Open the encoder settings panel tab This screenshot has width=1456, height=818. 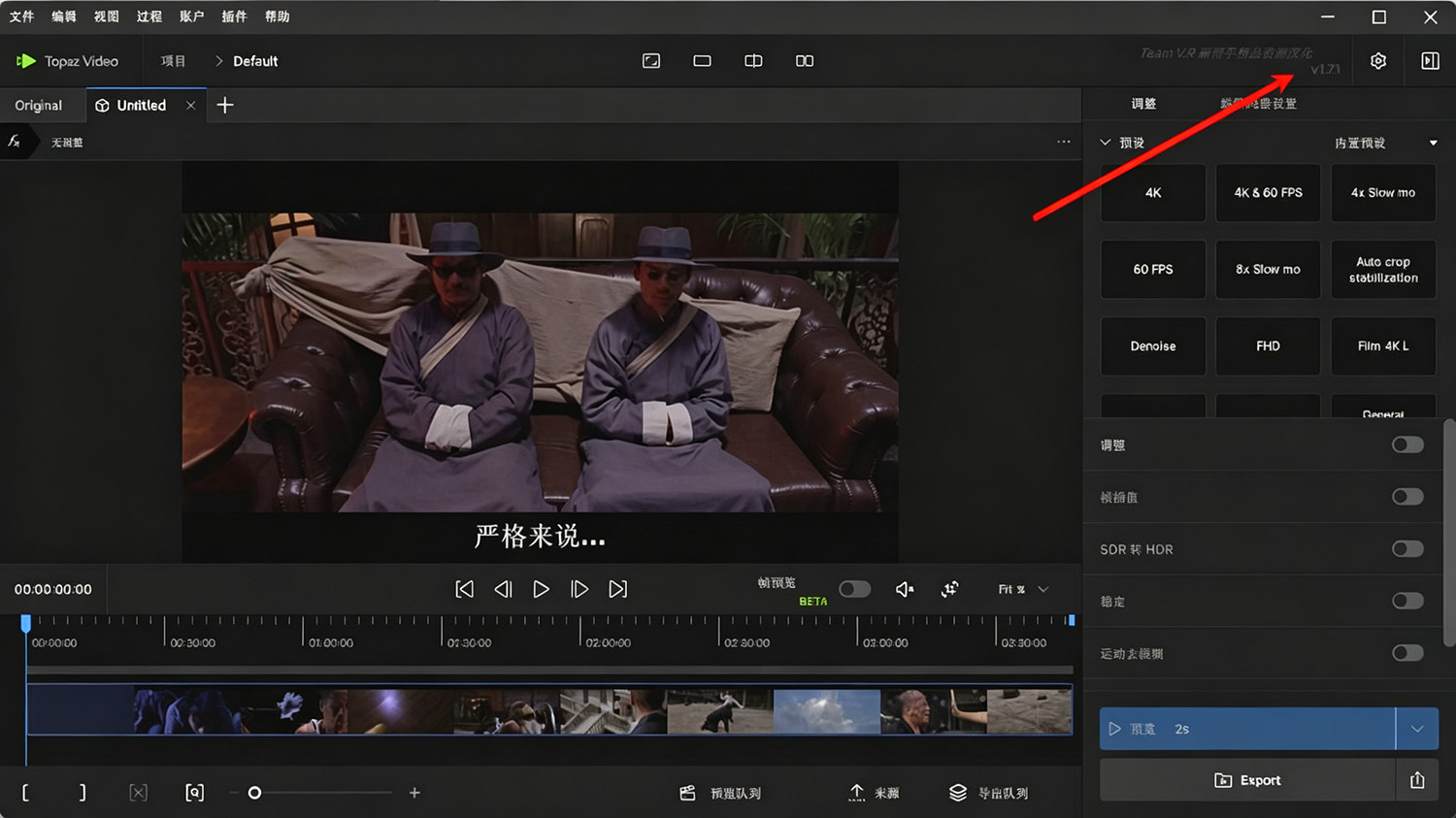(x=1258, y=104)
